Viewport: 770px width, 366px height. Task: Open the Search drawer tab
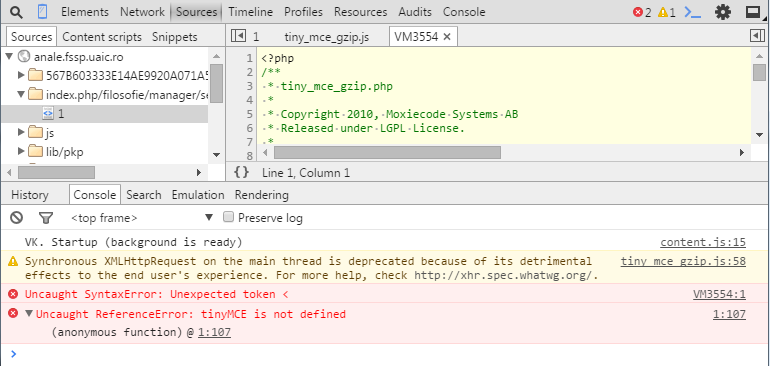tap(144, 195)
